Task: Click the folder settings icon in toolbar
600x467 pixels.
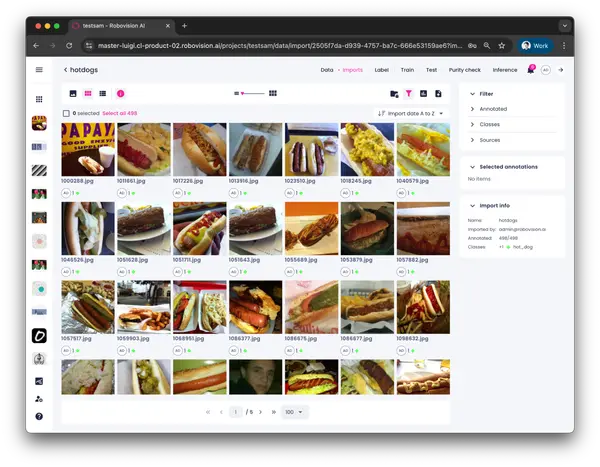Action: 394,94
